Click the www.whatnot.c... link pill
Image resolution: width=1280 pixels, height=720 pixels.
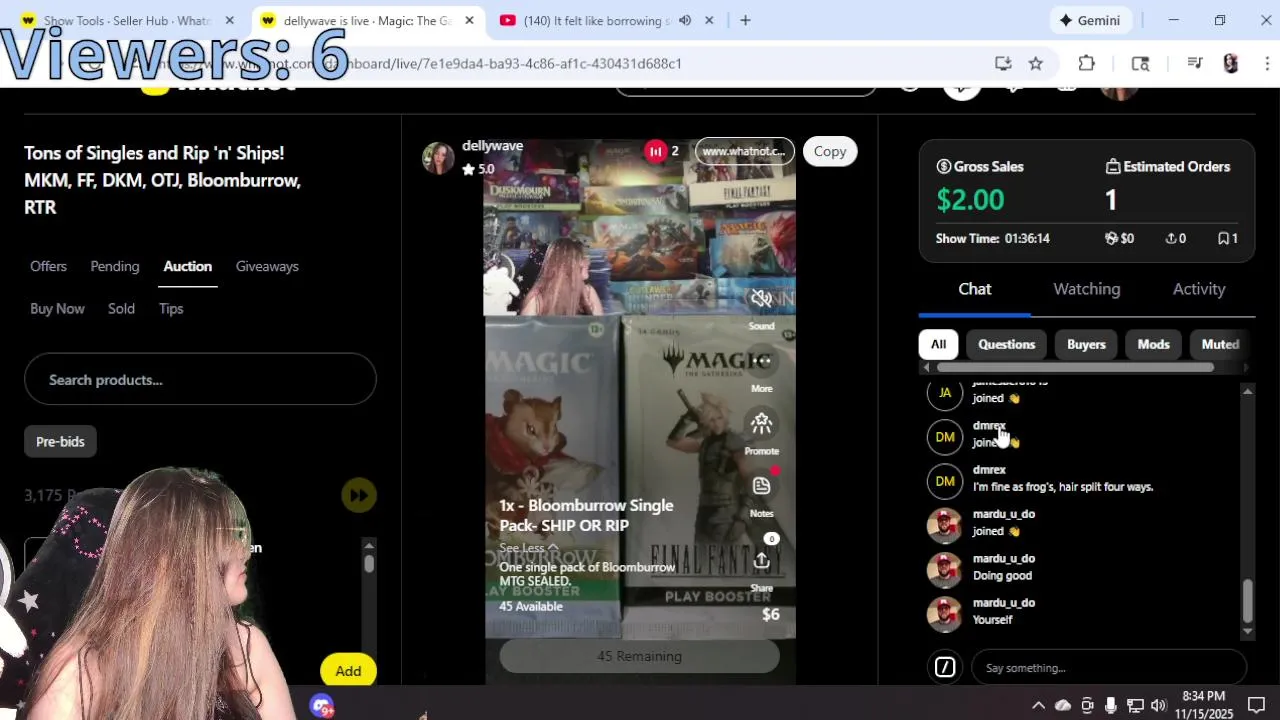(x=744, y=151)
